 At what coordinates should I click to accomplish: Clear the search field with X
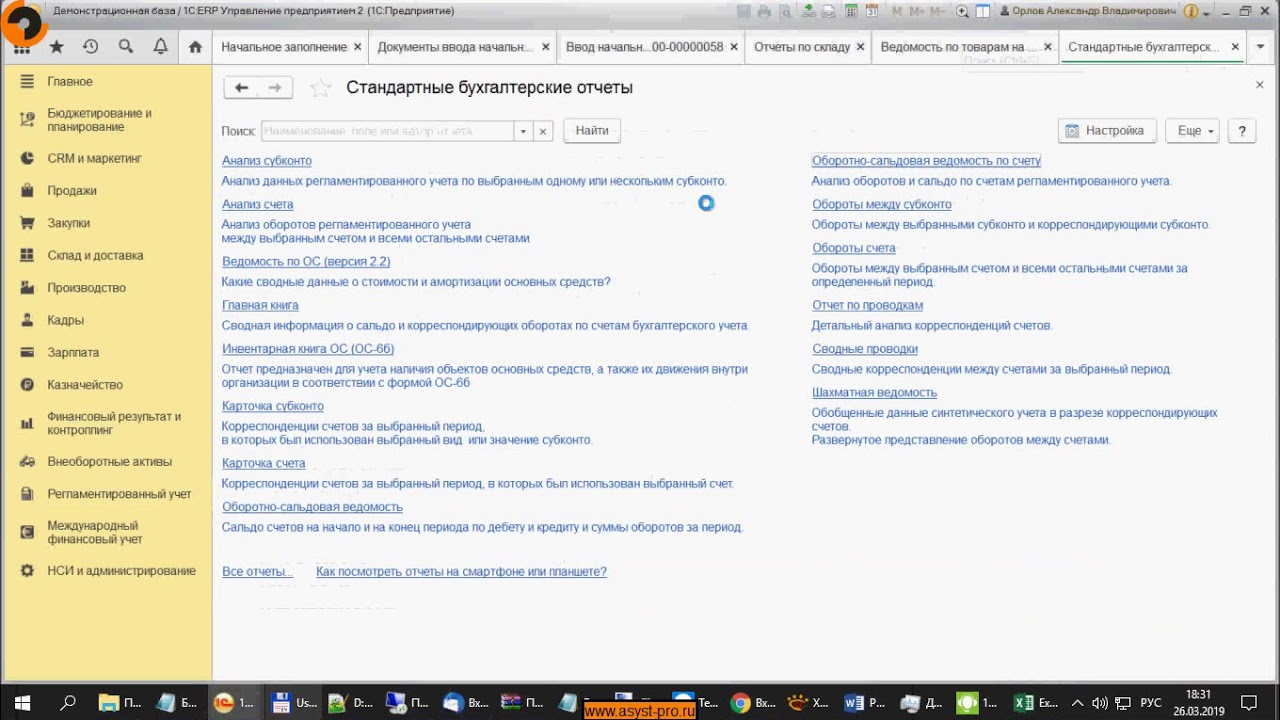pyautogui.click(x=543, y=131)
